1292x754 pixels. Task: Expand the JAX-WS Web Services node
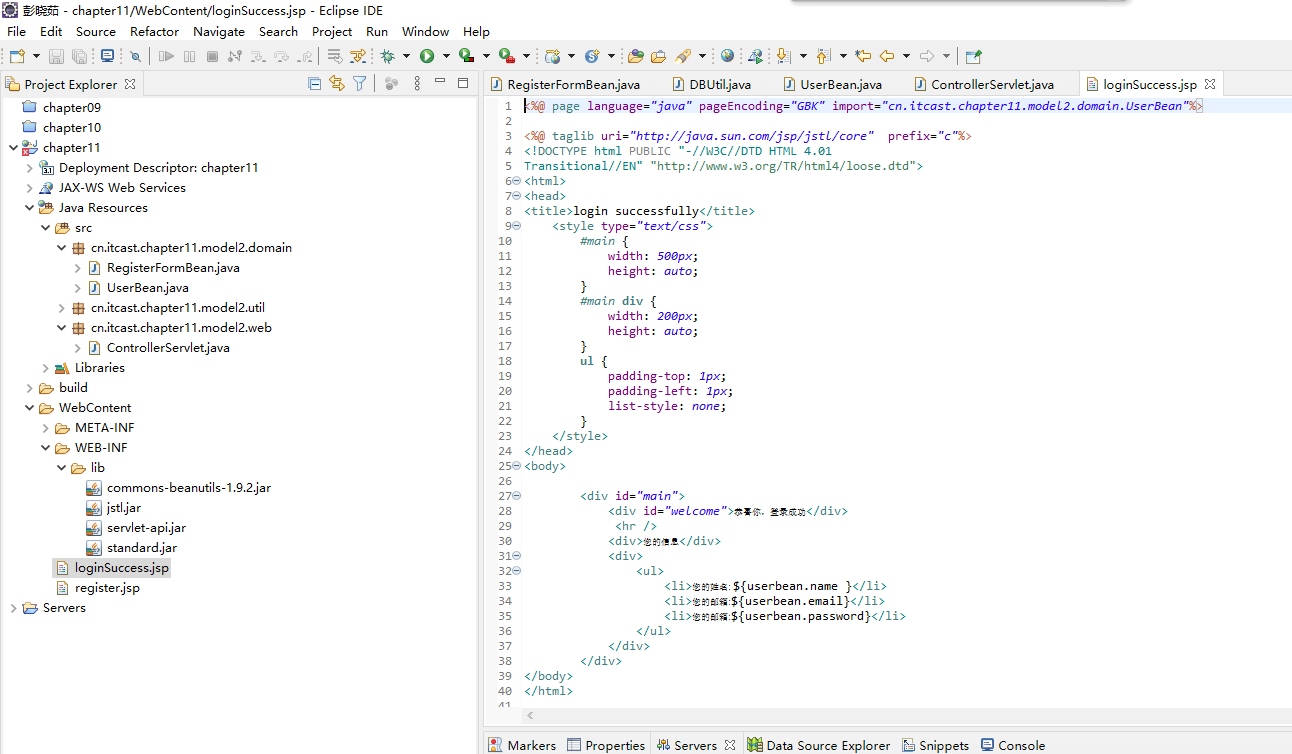click(29, 188)
